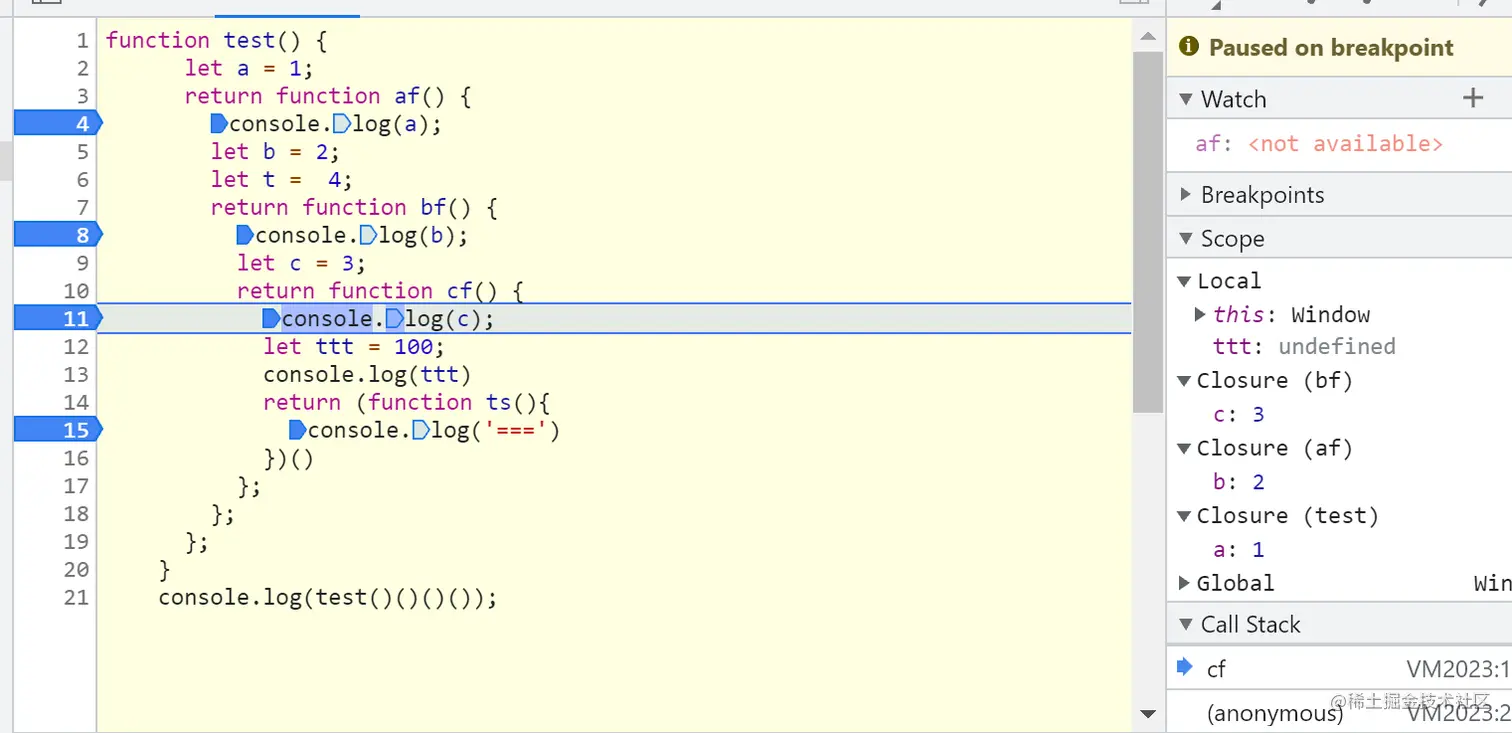Click the 'return function bf() {' code line

354,208
